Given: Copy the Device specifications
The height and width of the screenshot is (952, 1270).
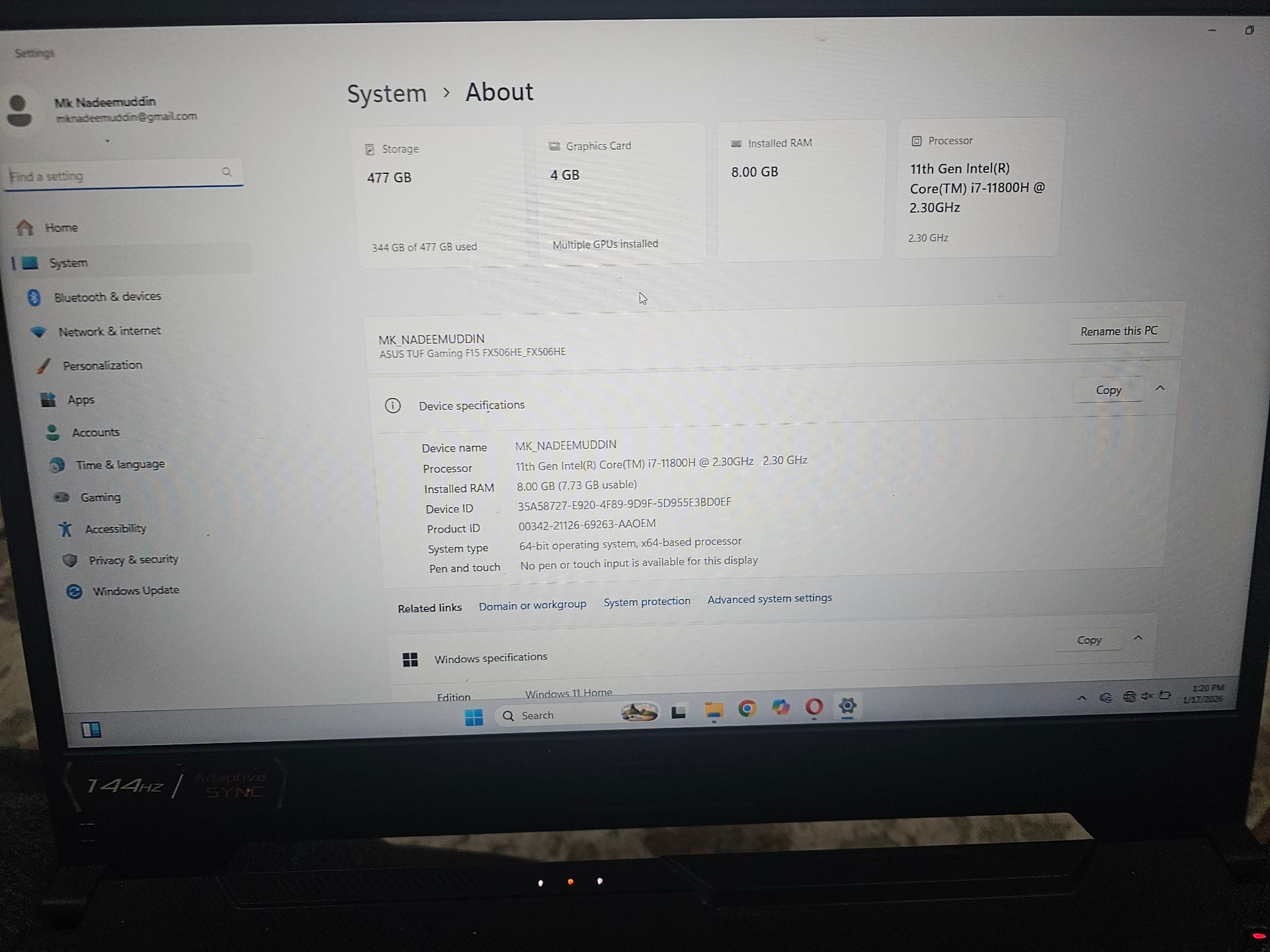Looking at the screenshot, I should coord(1109,390).
